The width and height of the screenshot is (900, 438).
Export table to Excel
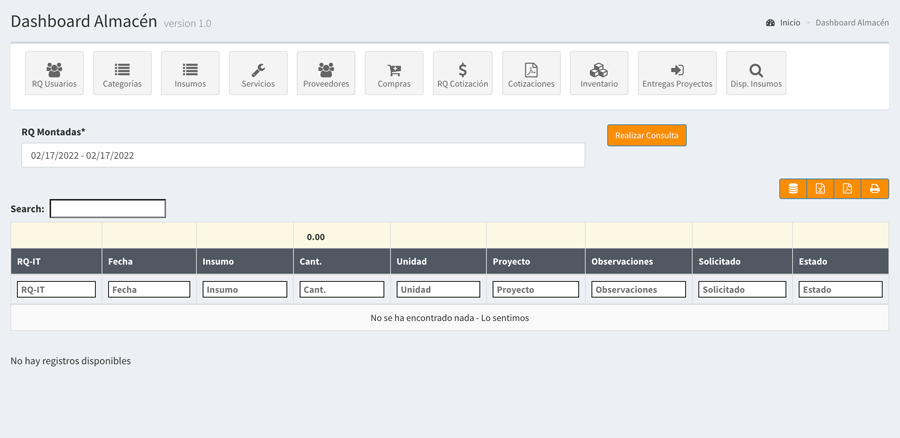pyautogui.click(x=820, y=189)
